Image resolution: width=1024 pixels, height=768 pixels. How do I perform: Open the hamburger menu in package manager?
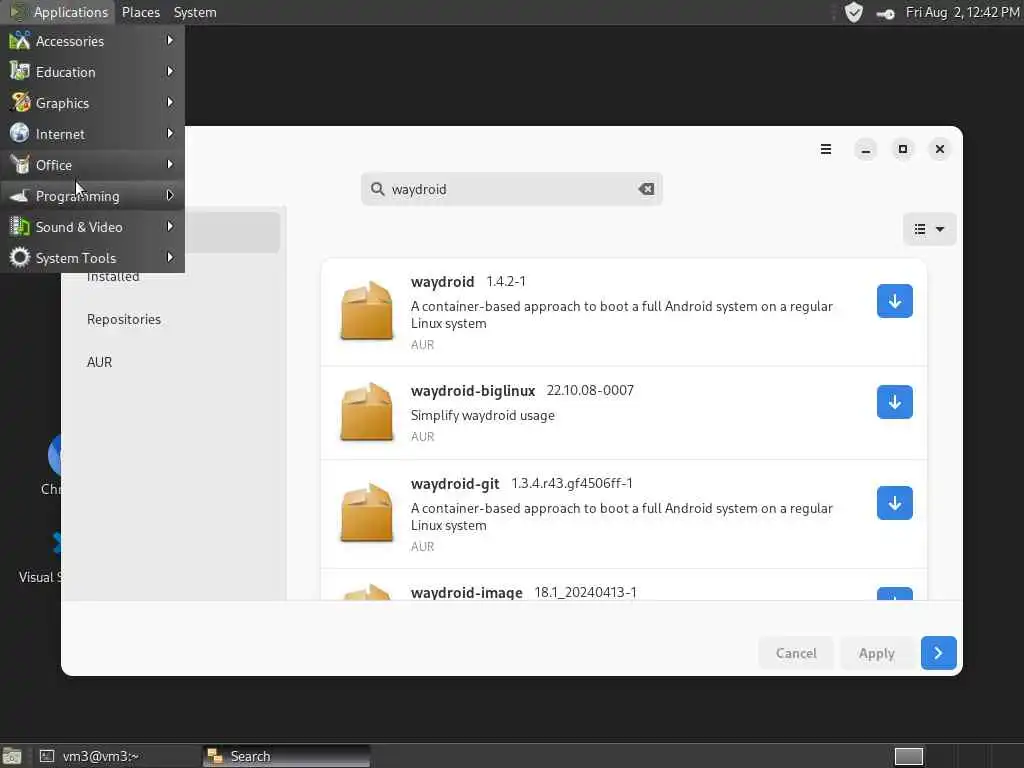click(x=825, y=149)
